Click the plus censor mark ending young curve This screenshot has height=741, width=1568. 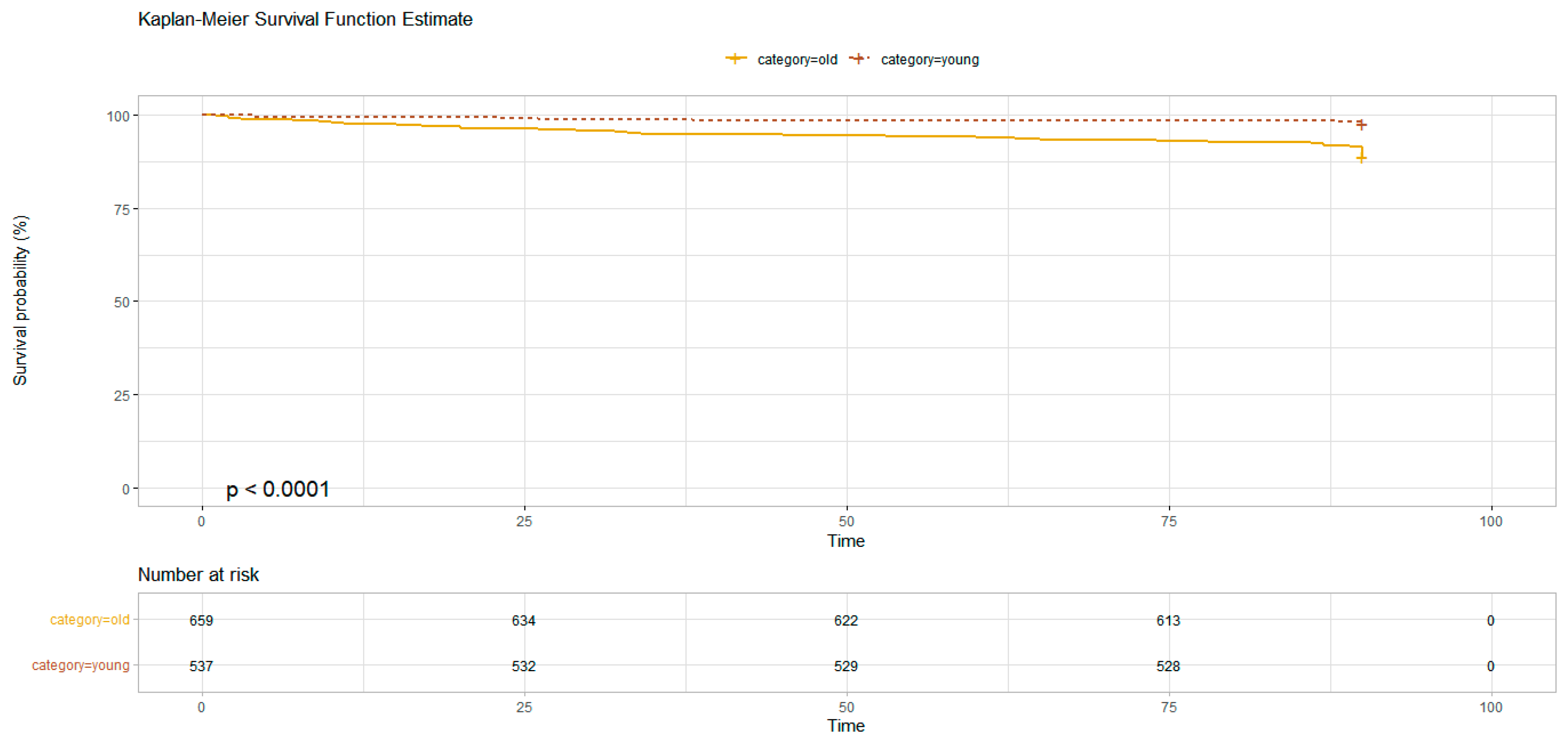1361,125
